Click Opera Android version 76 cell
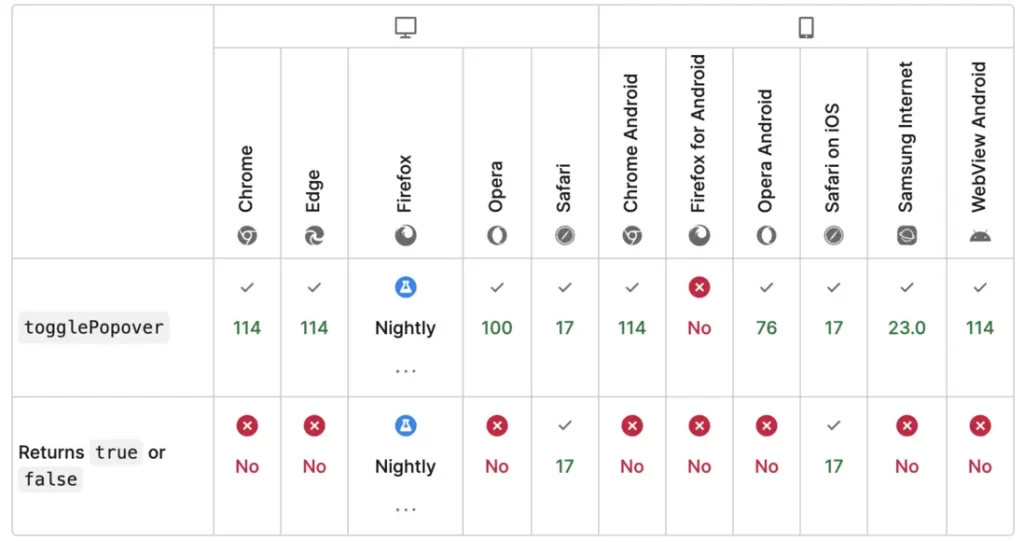 click(766, 327)
